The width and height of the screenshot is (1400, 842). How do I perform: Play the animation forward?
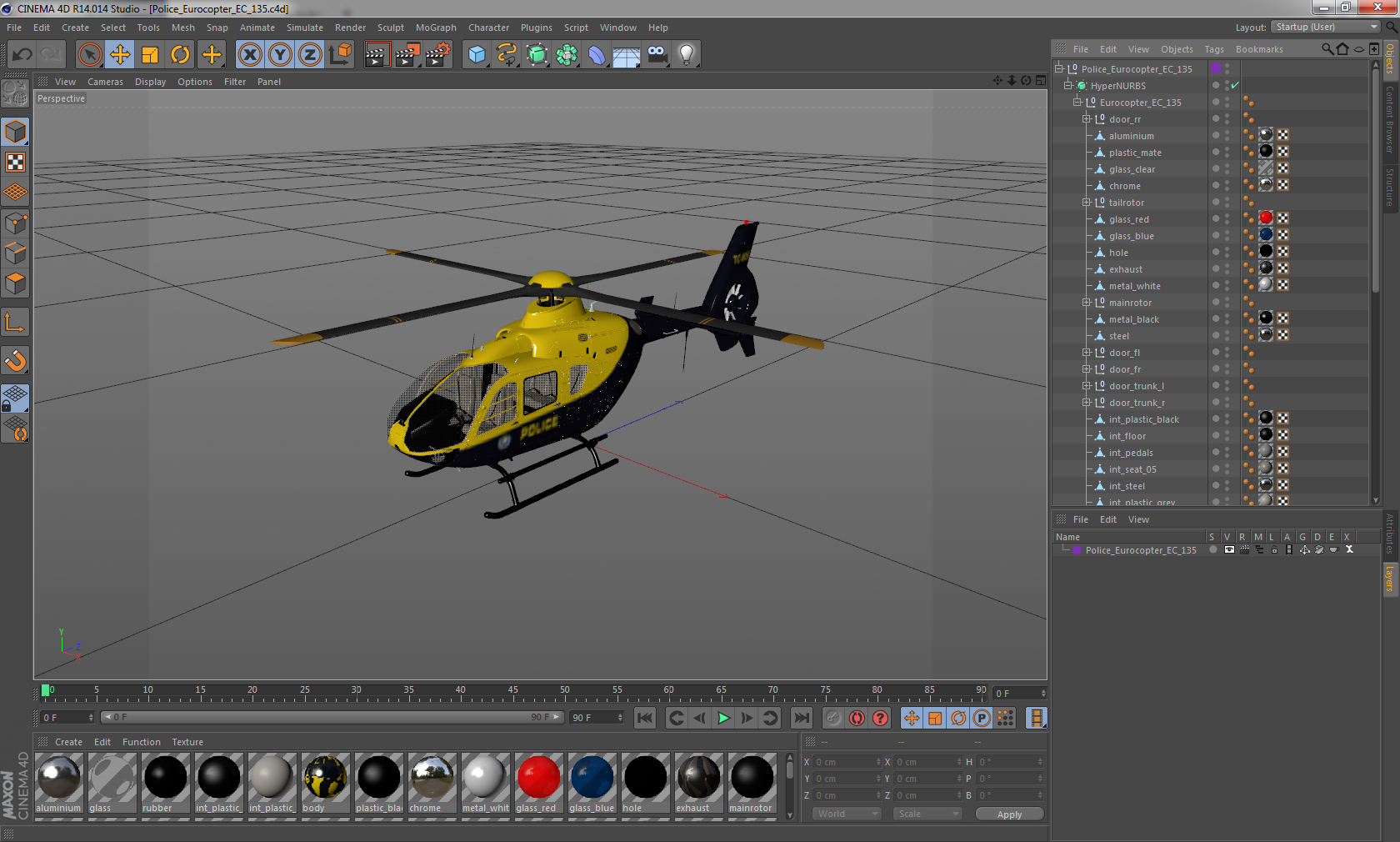click(x=723, y=718)
